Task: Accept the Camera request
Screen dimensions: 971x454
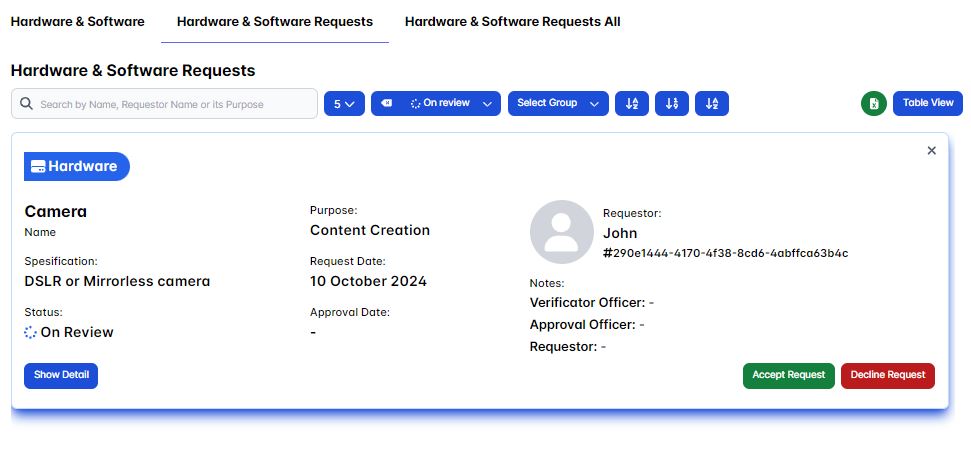Action: click(788, 375)
